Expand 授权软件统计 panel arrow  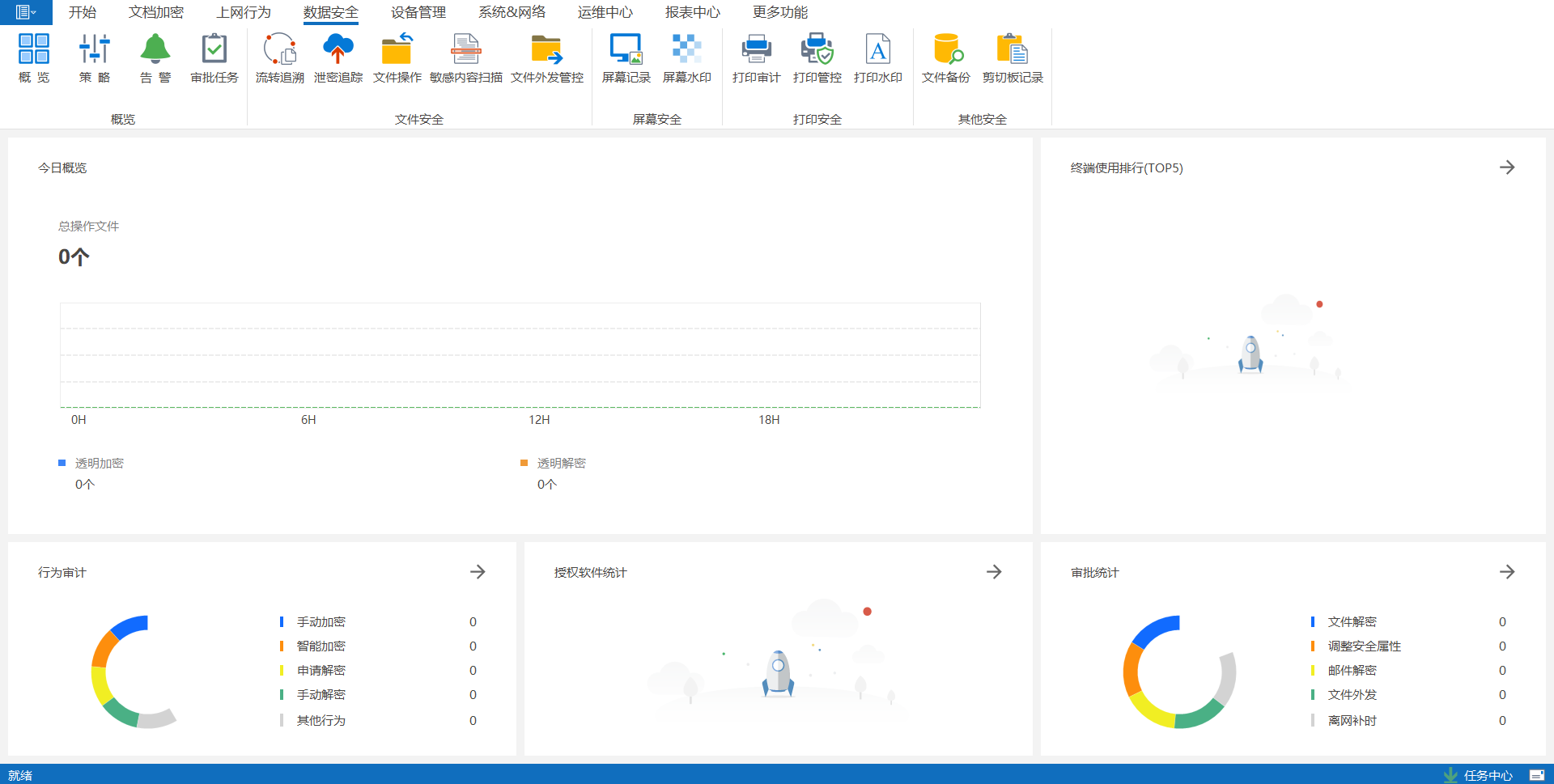click(994, 572)
